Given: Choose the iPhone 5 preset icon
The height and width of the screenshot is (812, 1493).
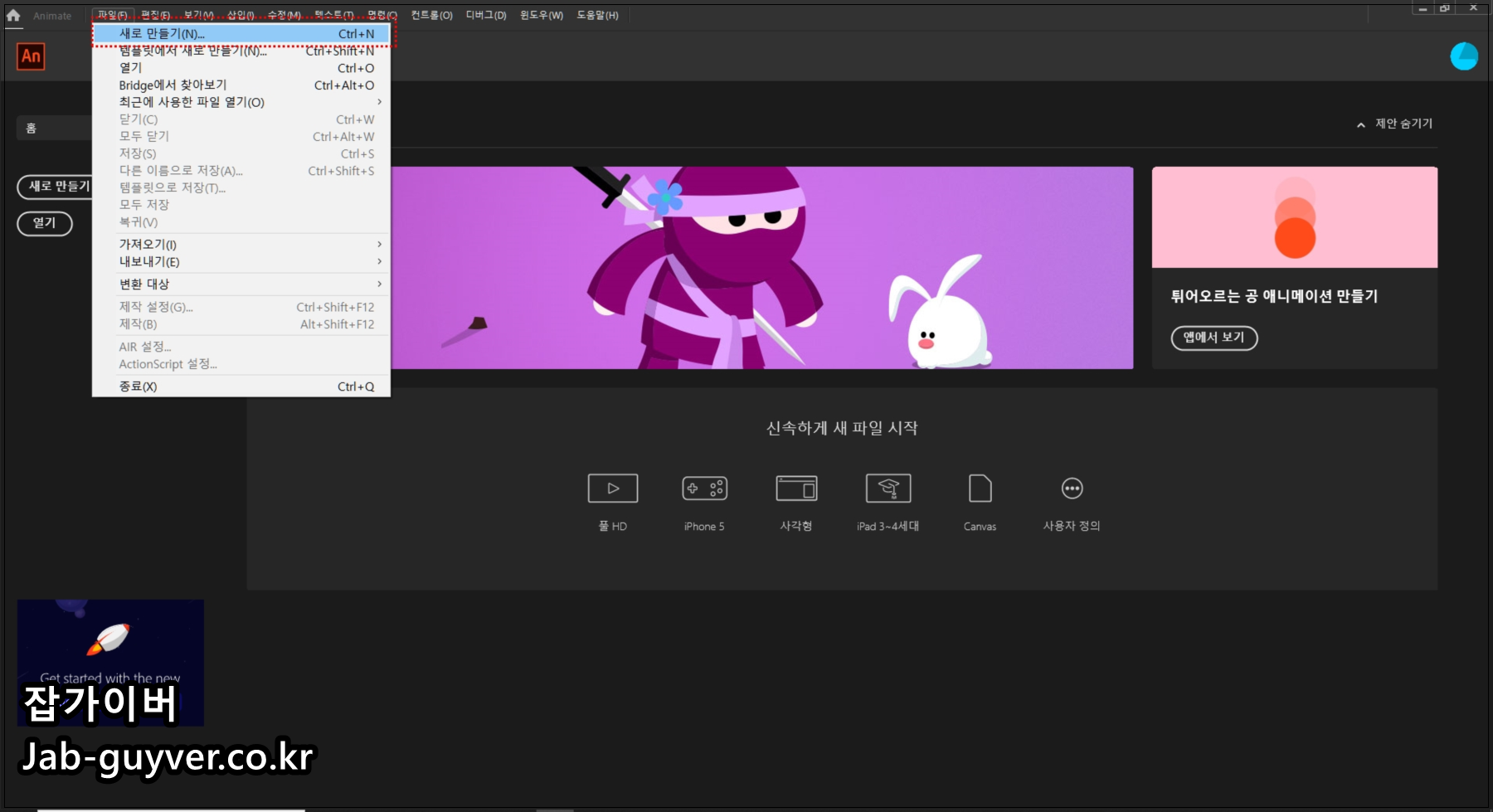Looking at the screenshot, I should 704,489.
